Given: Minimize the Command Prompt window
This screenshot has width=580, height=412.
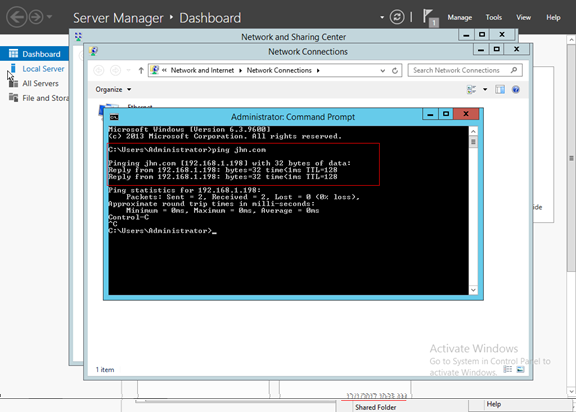Looking at the screenshot, I should 430,114.
